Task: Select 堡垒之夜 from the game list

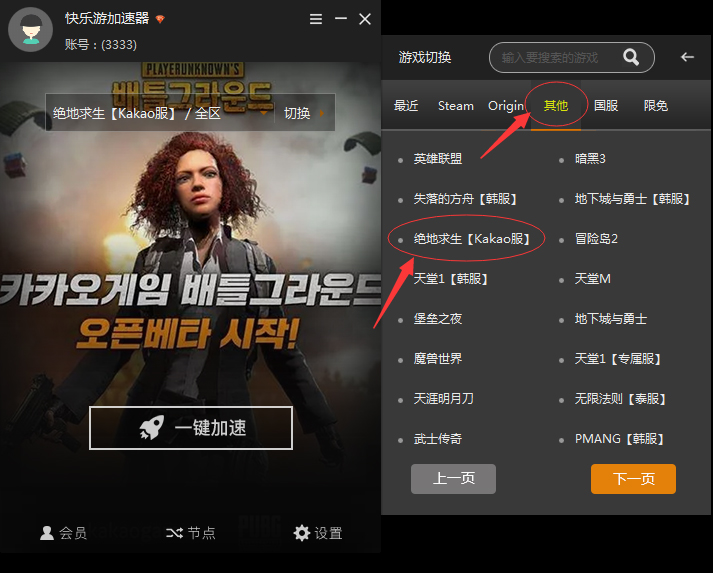Action: click(x=437, y=319)
